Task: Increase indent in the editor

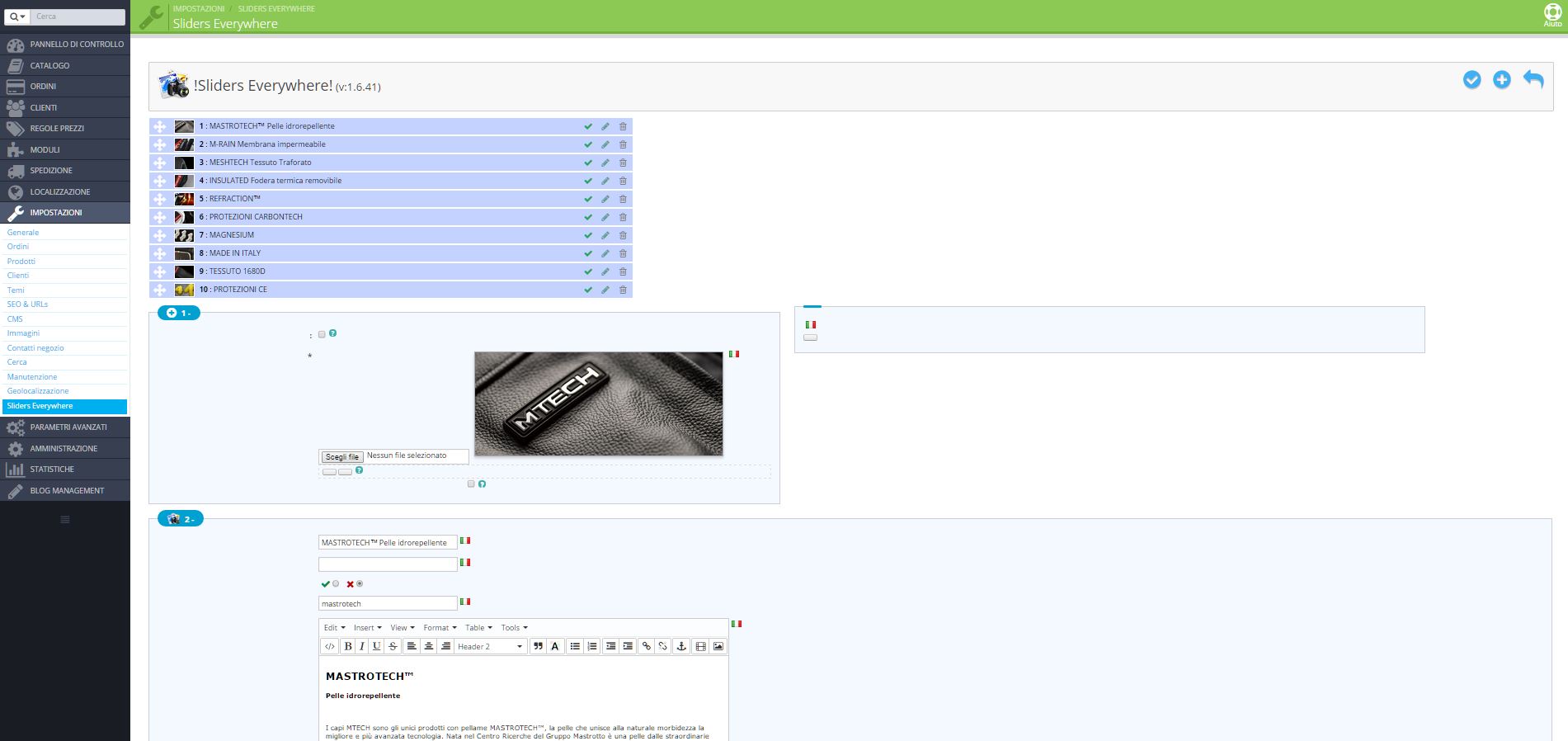Action: click(x=628, y=647)
